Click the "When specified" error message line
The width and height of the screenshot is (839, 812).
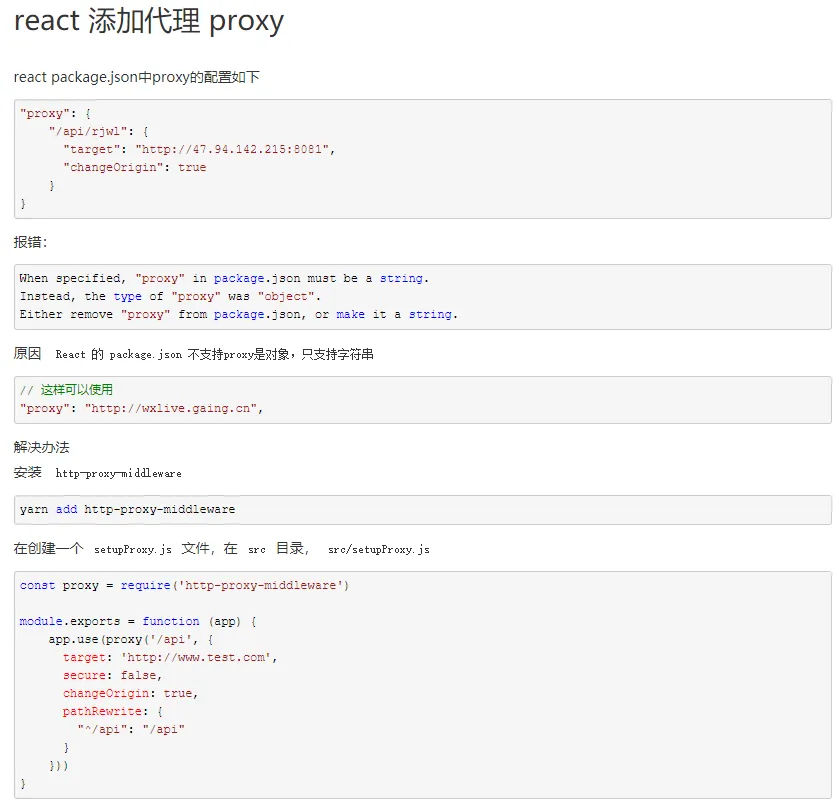tap(224, 278)
